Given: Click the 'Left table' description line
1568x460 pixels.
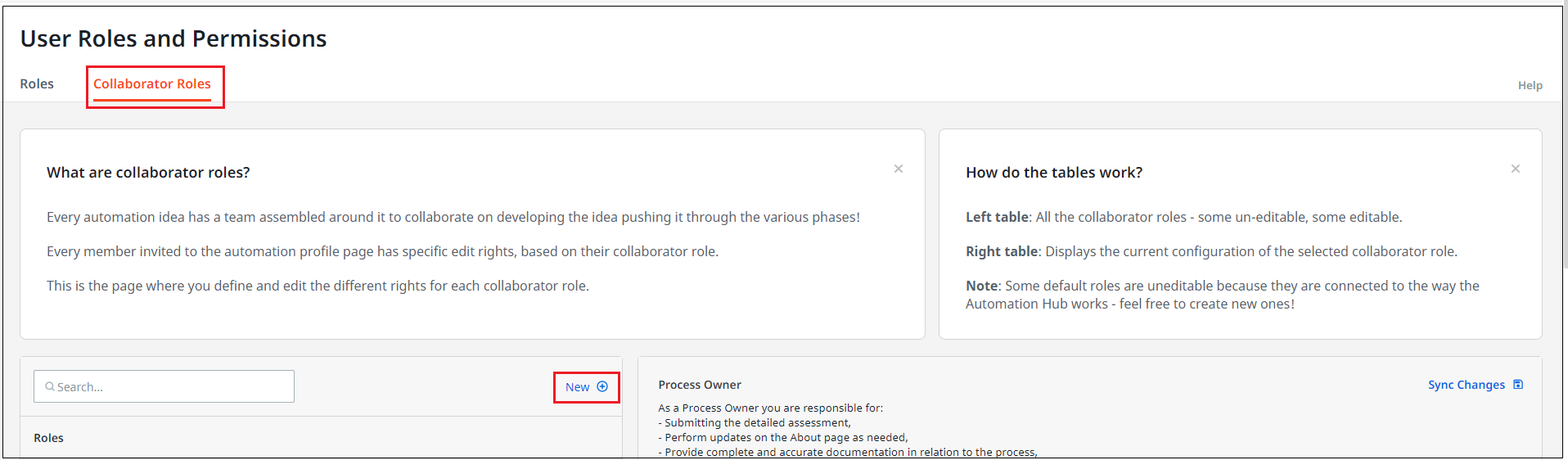Looking at the screenshot, I should pos(1183,217).
